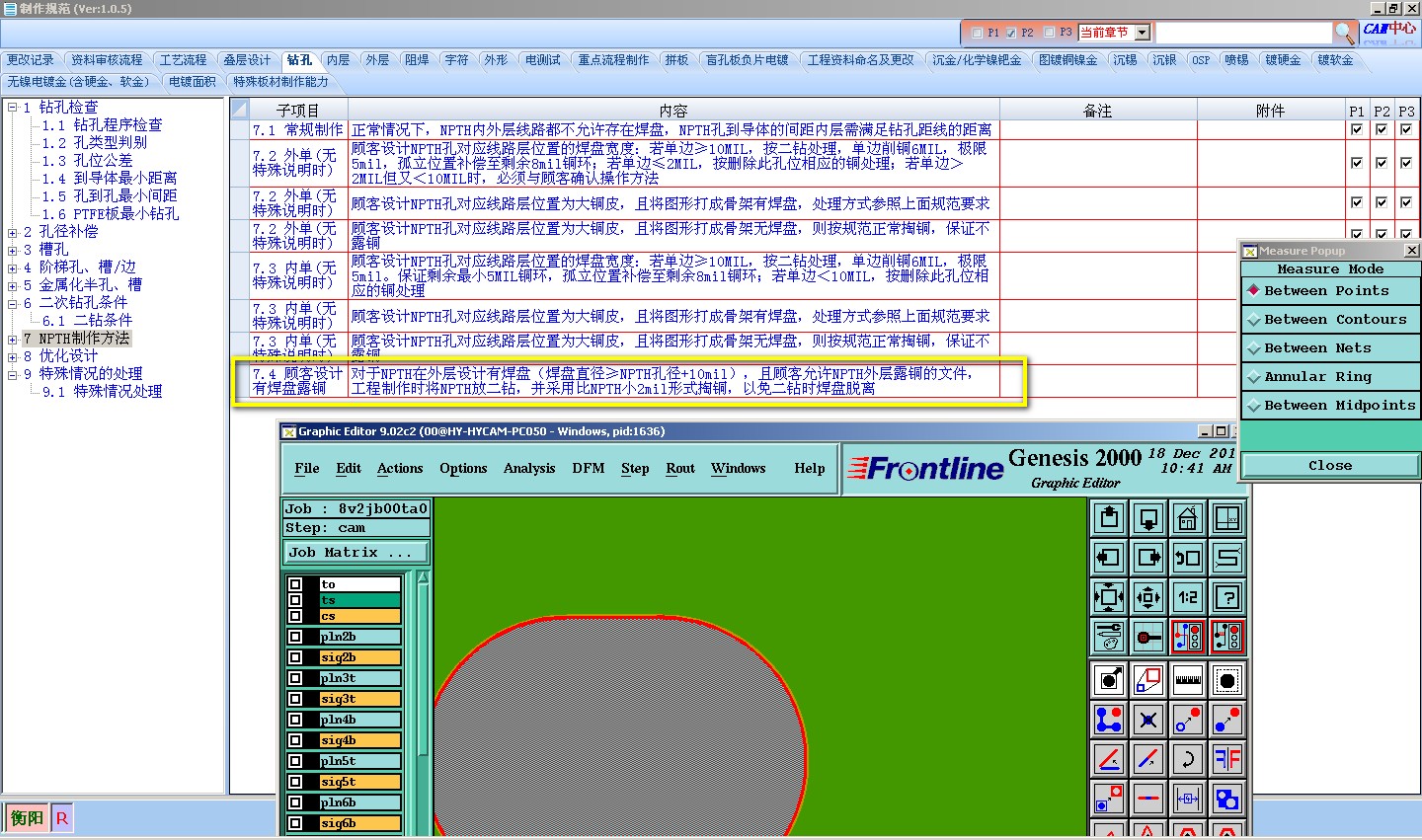
Task: Click the pan right icon
Action: 1148,558
